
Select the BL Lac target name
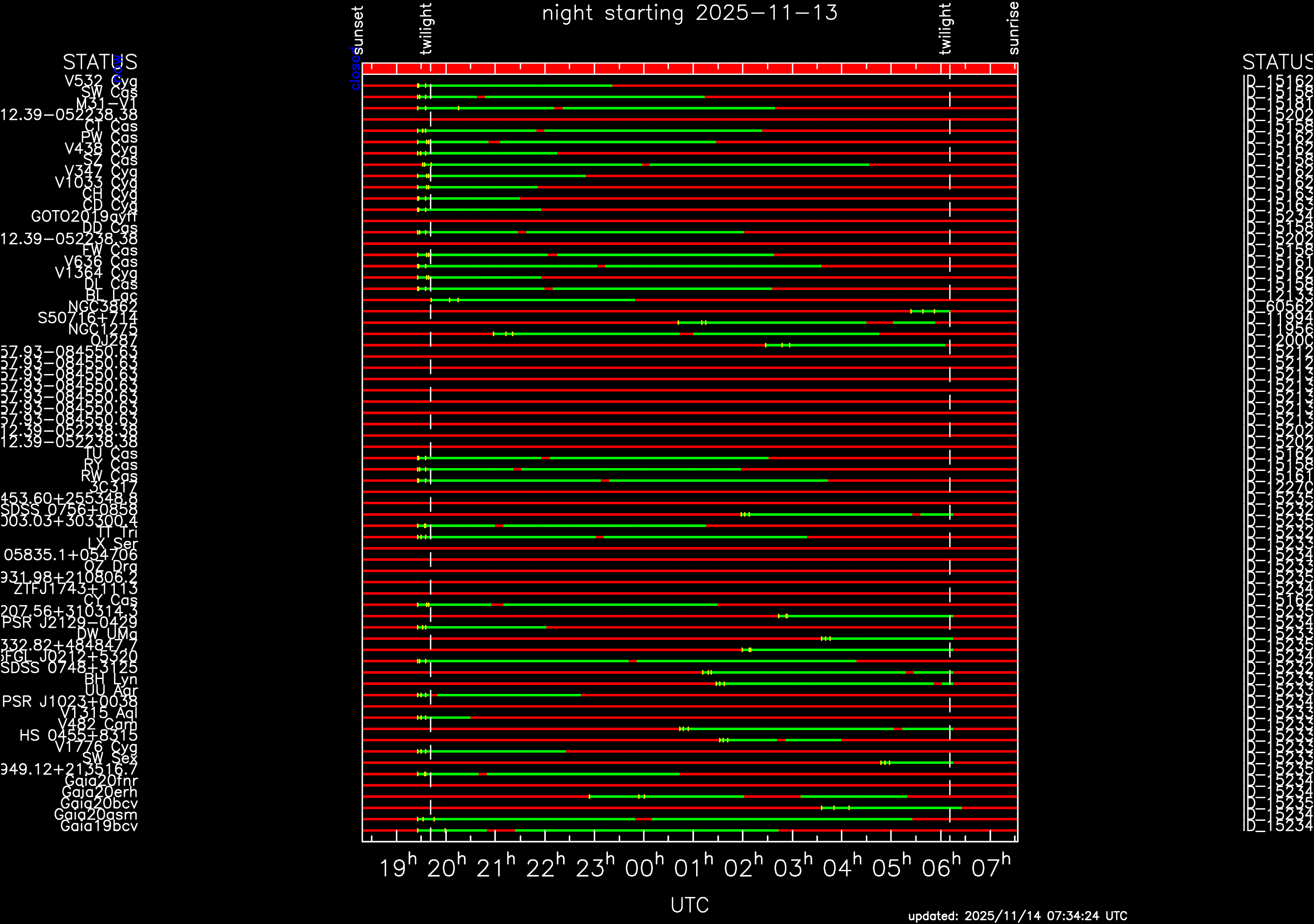(112, 296)
